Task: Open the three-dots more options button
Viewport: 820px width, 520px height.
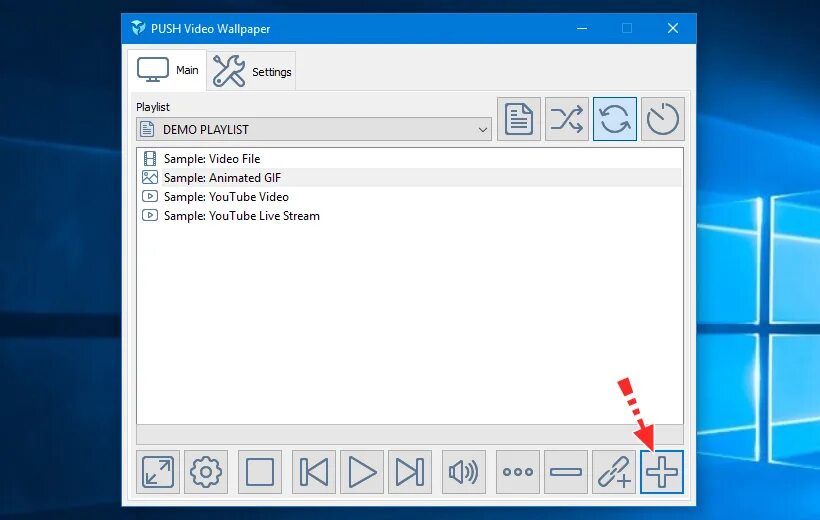Action: coord(518,472)
